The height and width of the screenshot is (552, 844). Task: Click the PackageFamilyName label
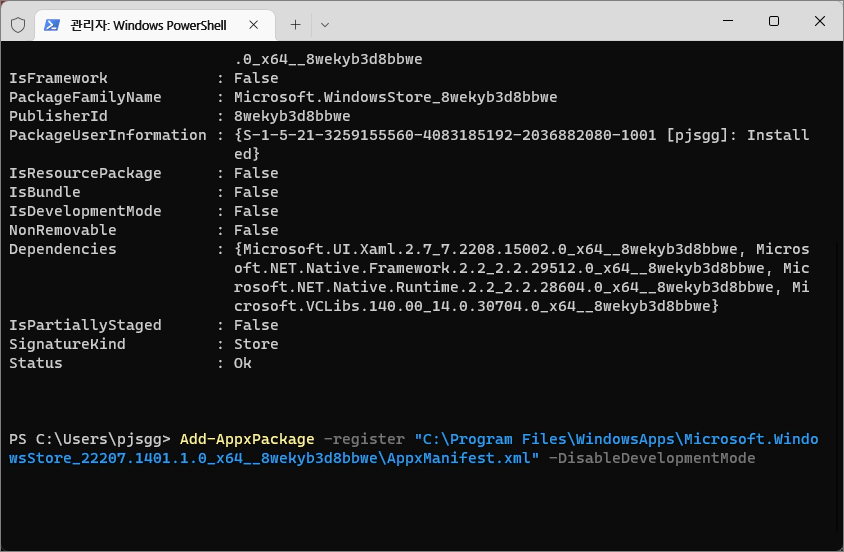pyautogui.click(x=85, y=97)
